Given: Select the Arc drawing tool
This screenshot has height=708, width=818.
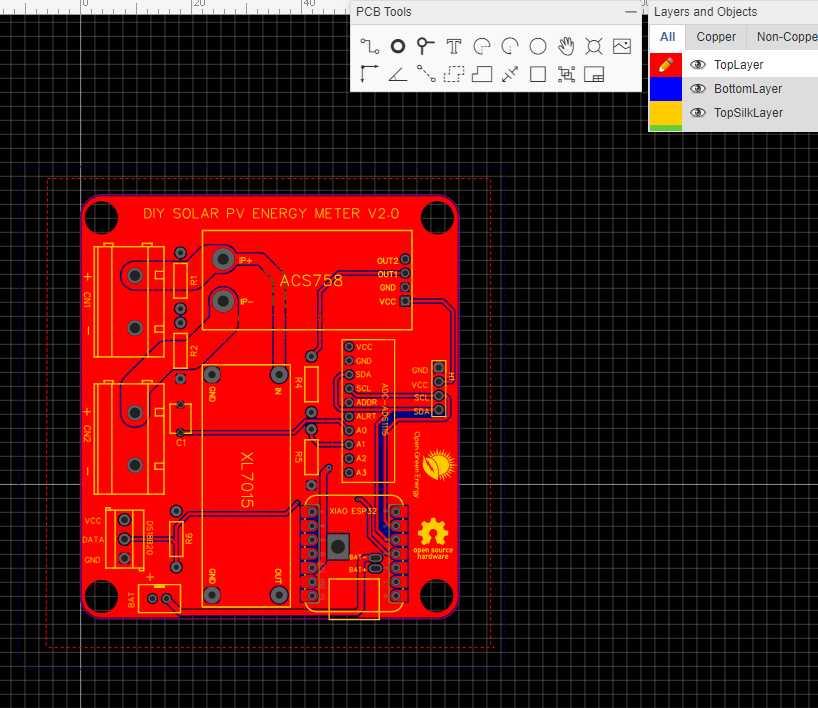Looking at the screenshot, I should (481, 45).
